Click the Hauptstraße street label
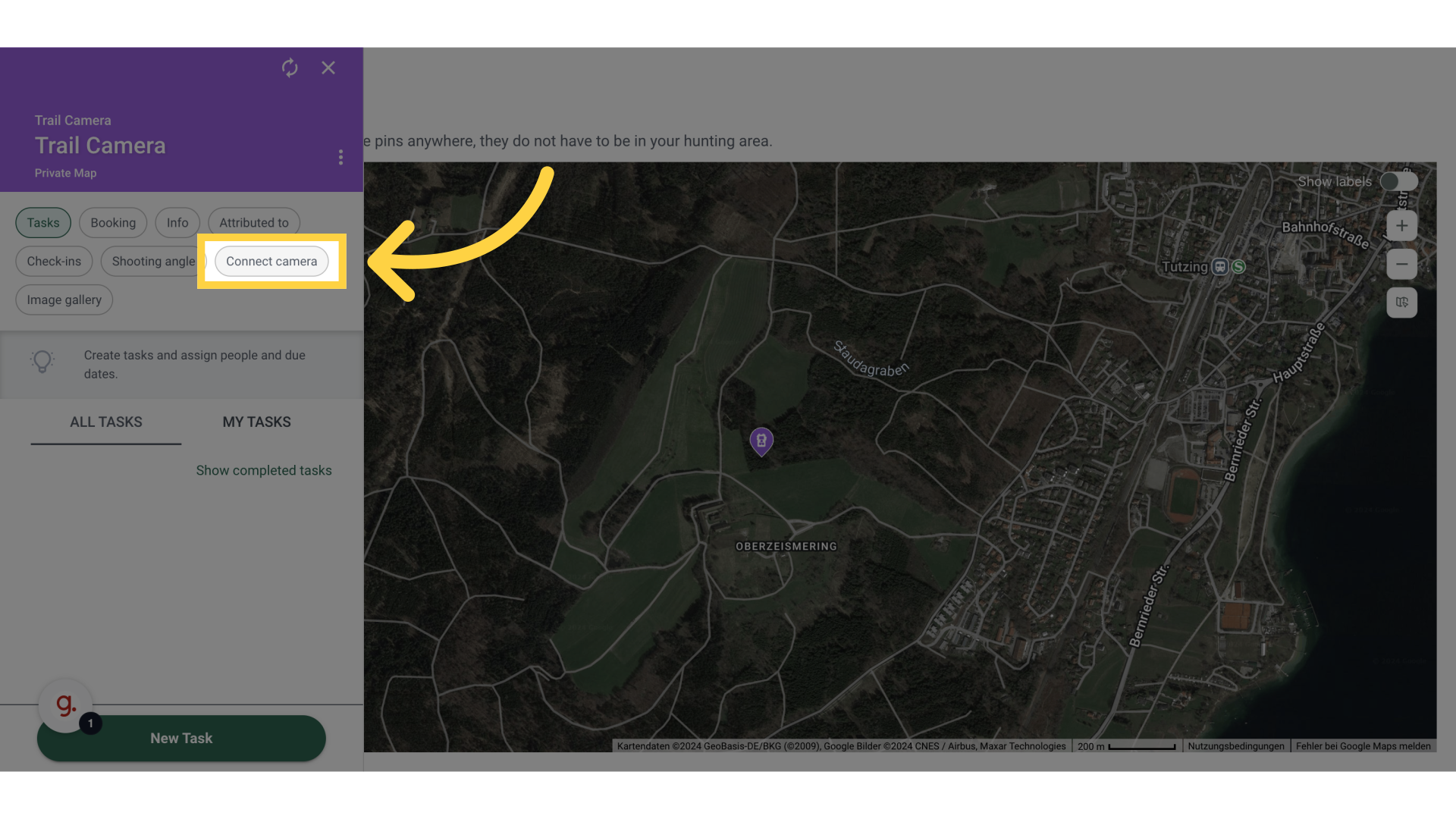This screenshot has height=819, width=1456. (1300, 353)
